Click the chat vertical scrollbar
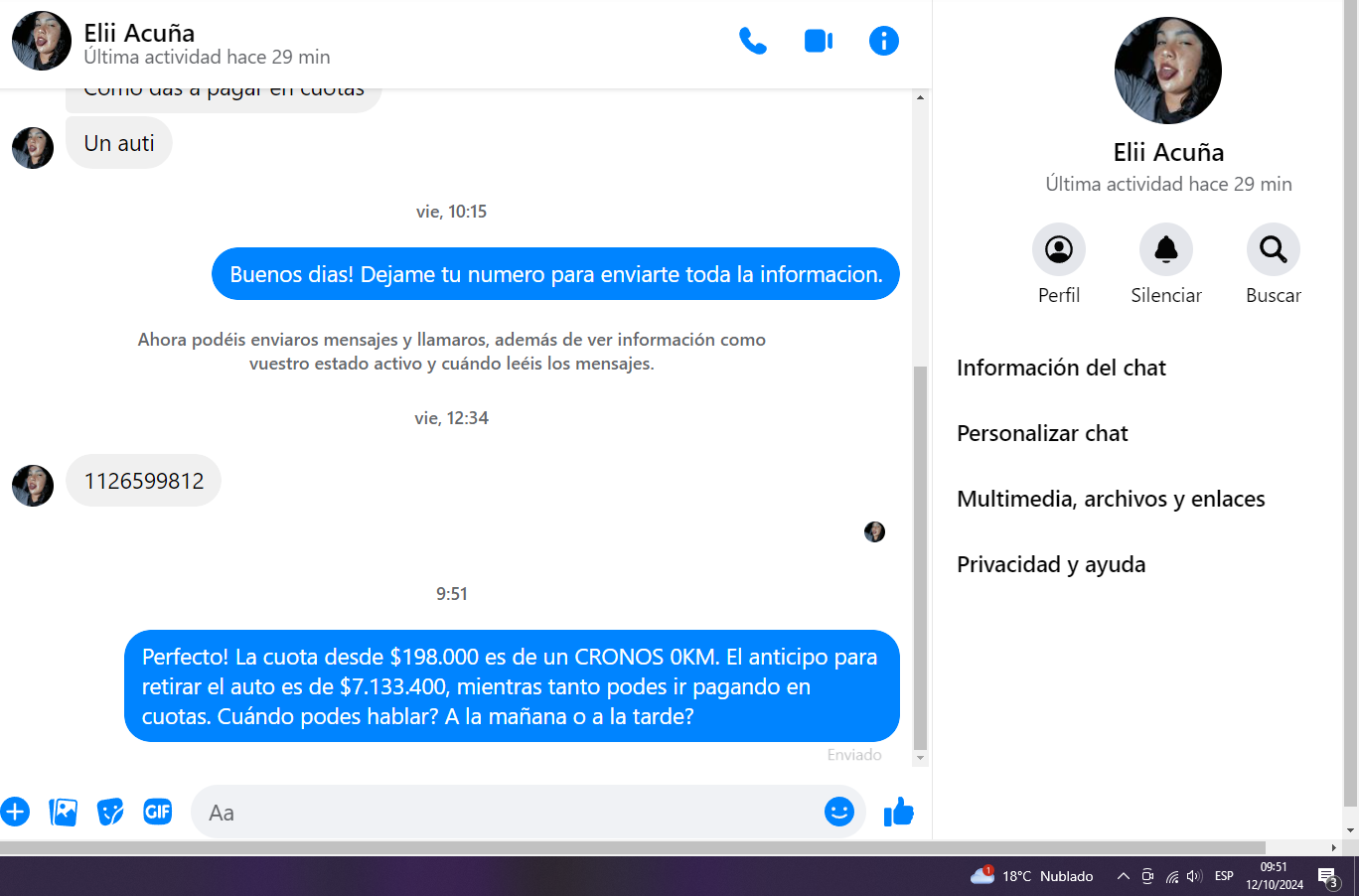This screenshot has width=1359, height=896. 920,556
